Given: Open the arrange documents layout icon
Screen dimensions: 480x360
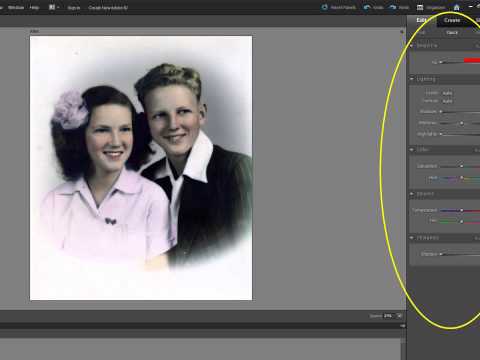Looking at the screenshot, I should coord(53,7).
